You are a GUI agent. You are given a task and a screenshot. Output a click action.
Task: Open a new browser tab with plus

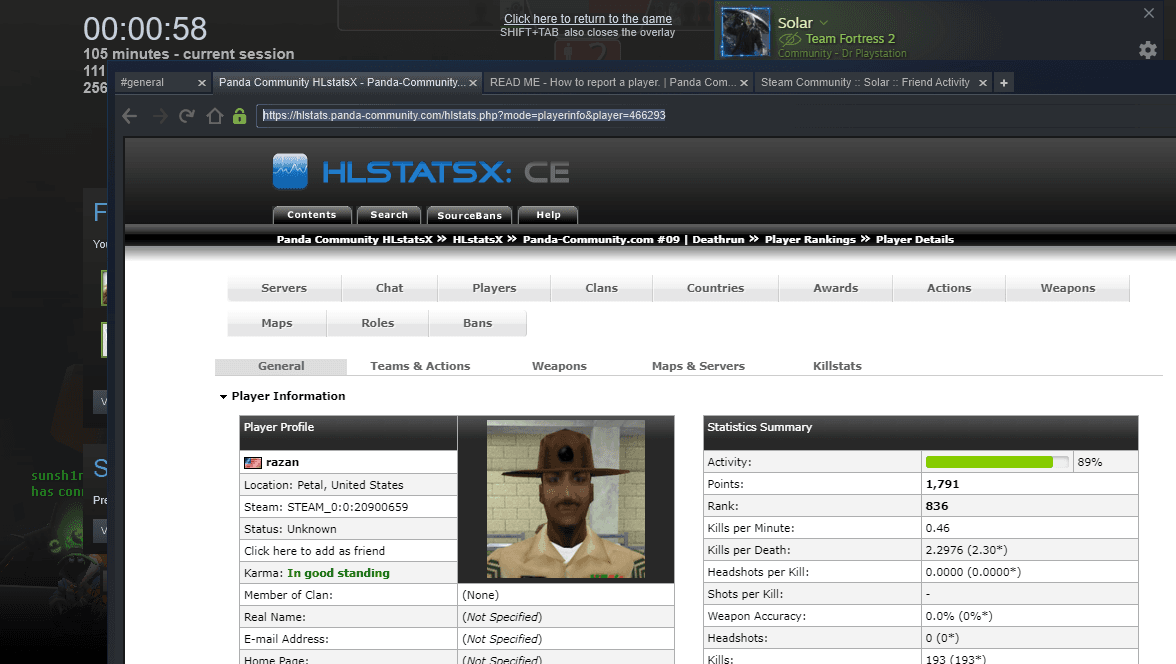pos(1004,82)
